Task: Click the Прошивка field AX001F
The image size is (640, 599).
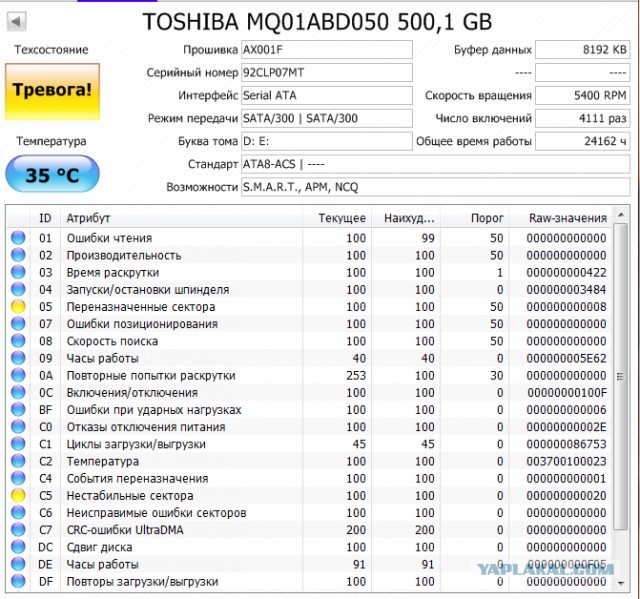Action: coord(327,50)
